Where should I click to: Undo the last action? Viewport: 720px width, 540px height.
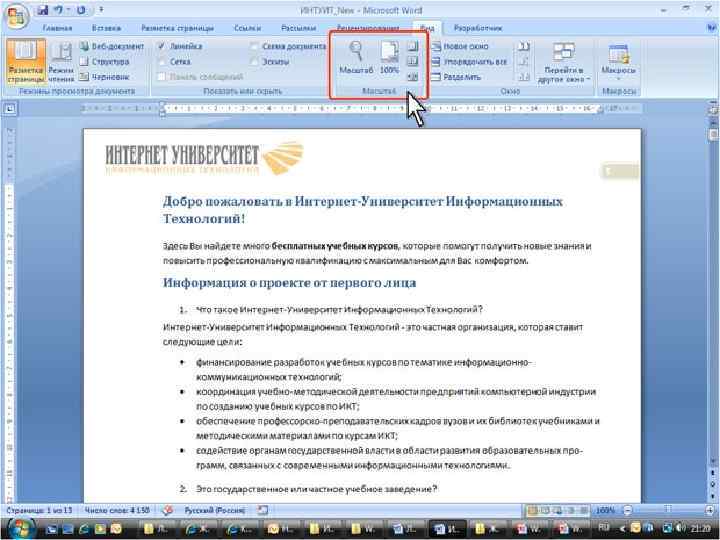pyautogui.click(x=58, y=10)
